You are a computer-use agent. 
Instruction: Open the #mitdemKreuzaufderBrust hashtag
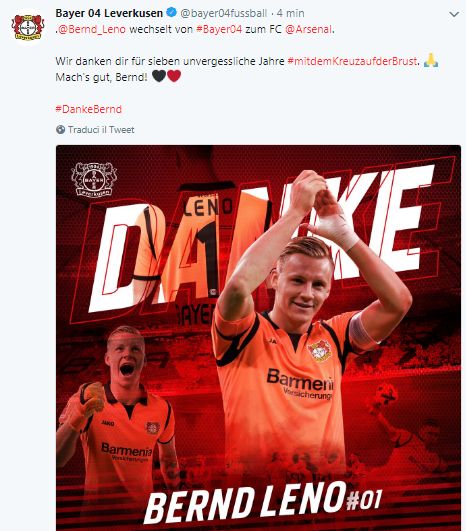[352, 61]
